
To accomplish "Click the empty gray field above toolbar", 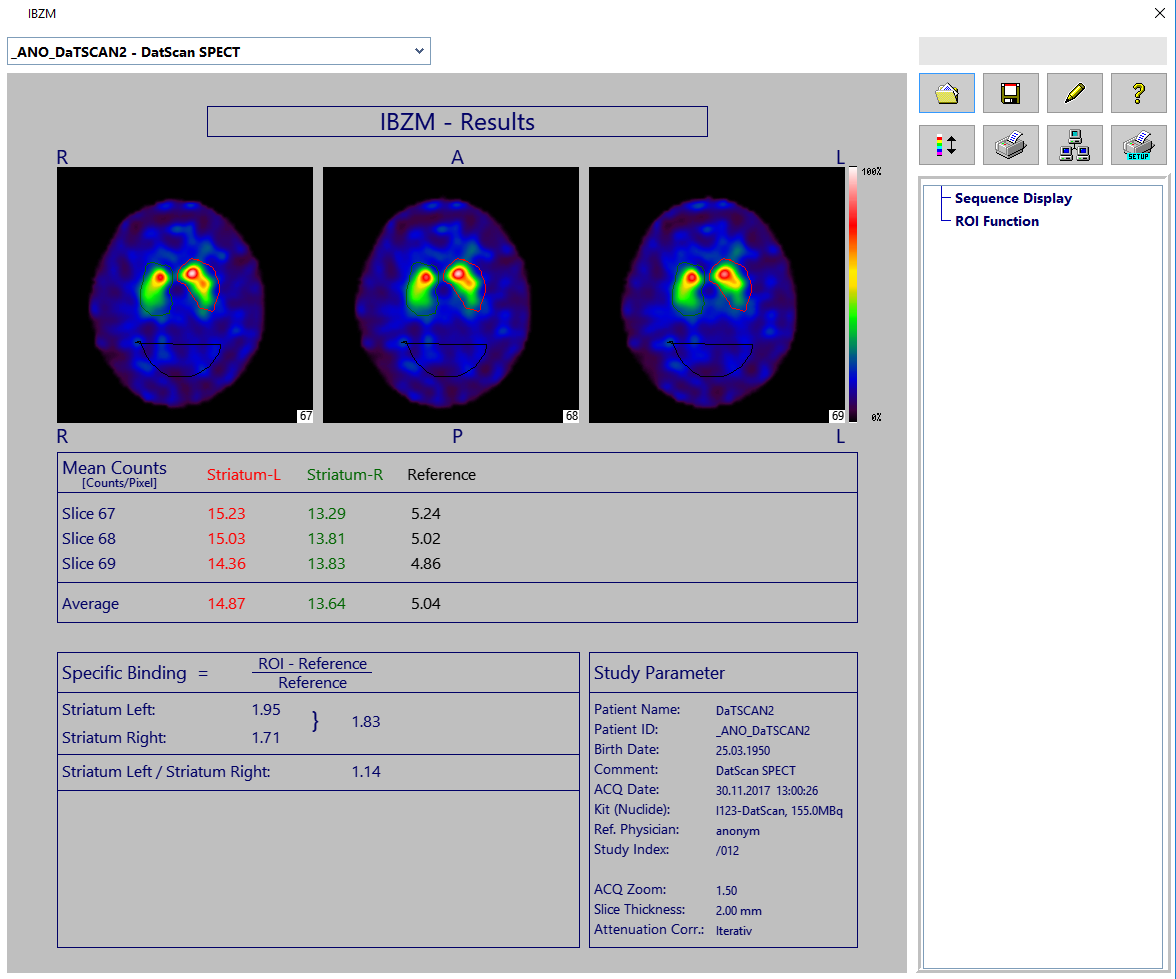I will tap(1042, 51).
